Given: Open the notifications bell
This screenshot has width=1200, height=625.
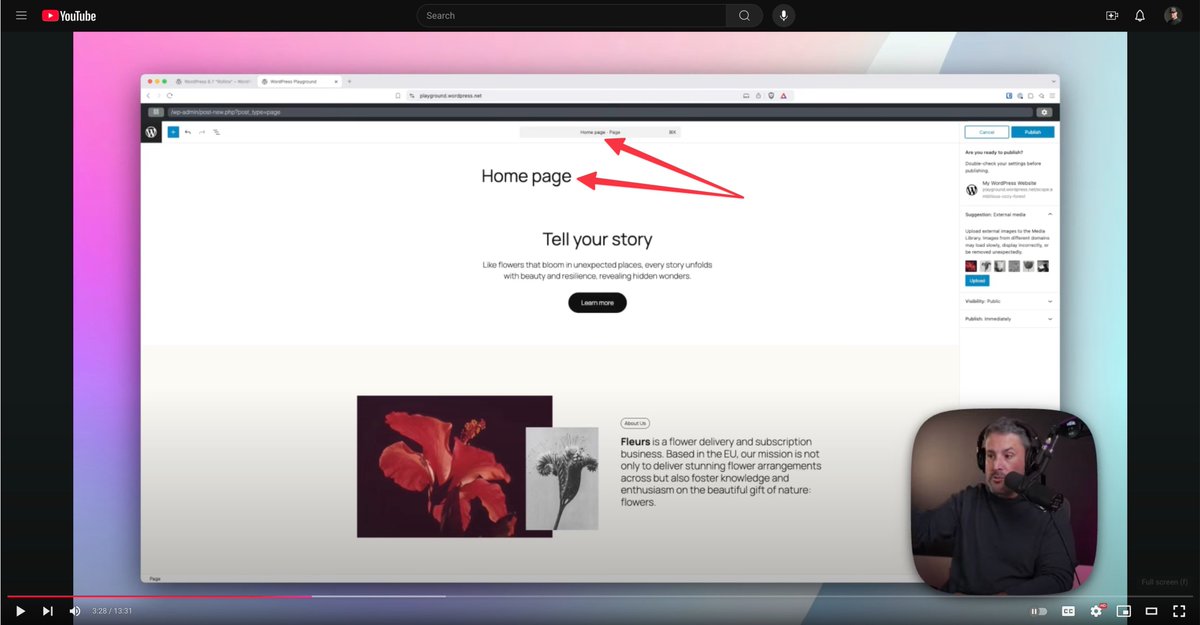Looking at the screenshot, I should pos(1140,15).
